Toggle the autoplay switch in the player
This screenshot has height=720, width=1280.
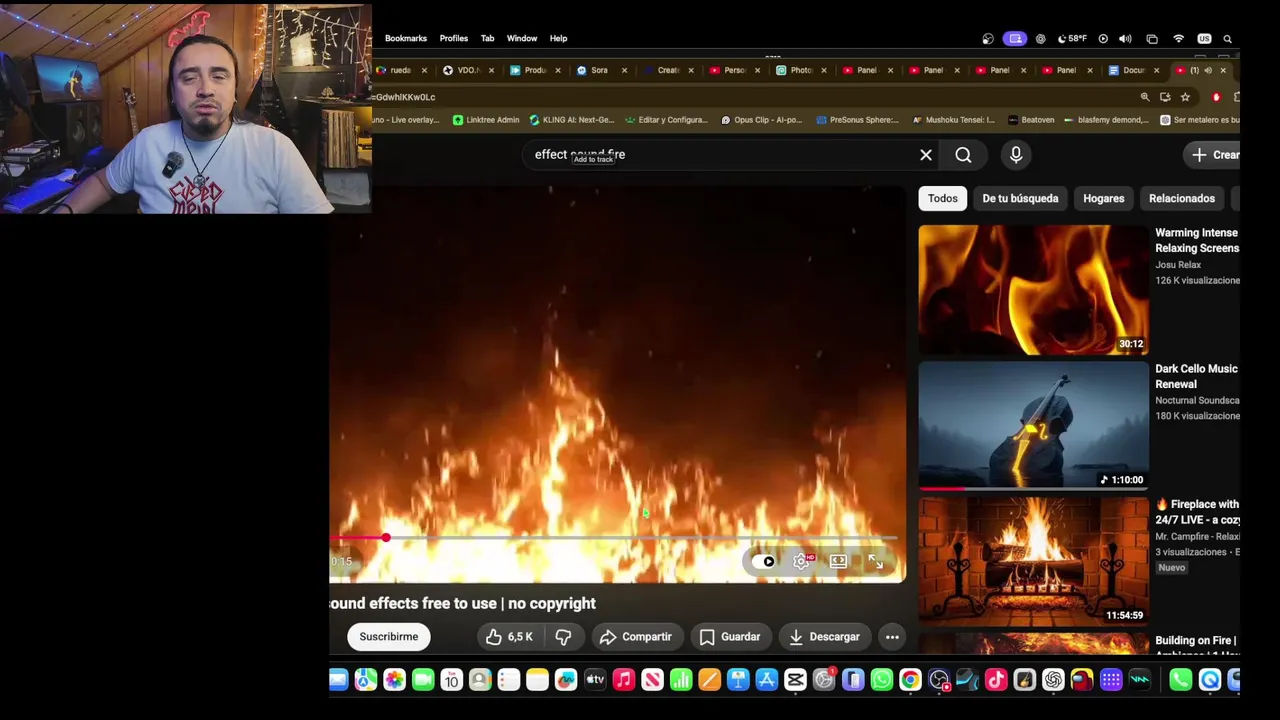pos(764,561)
